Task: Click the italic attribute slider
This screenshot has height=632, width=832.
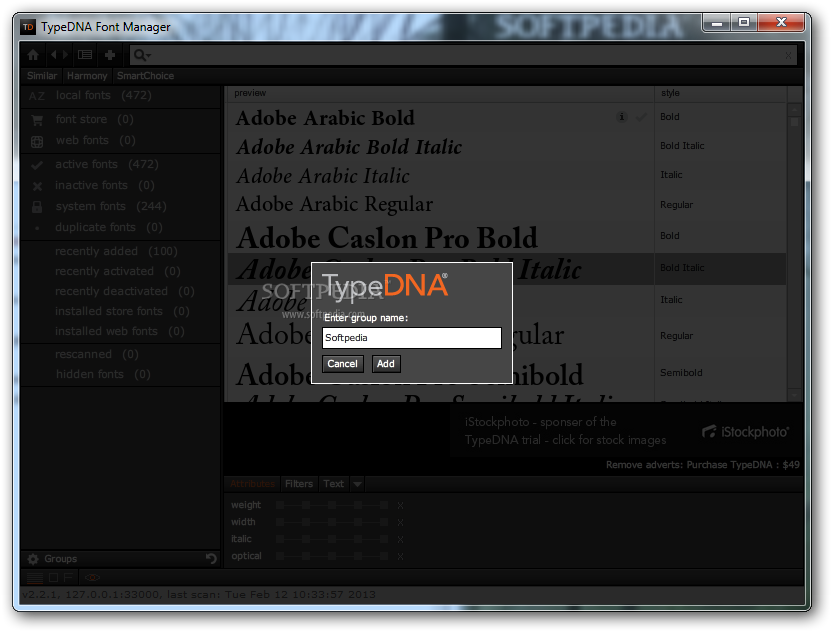Action: pos(332,539)
